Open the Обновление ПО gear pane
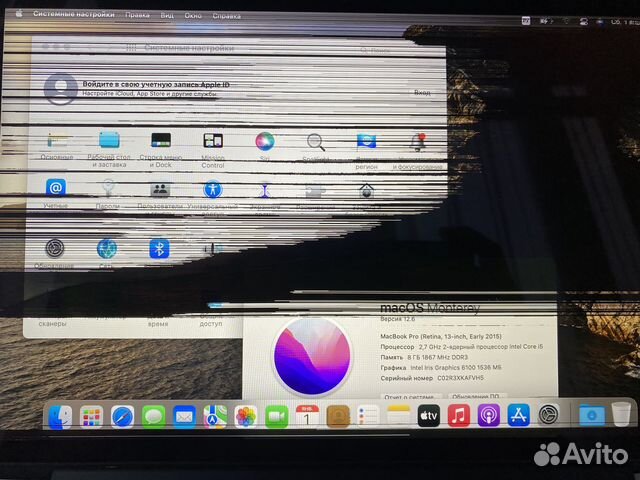640x480 pixels. point(54,254)
